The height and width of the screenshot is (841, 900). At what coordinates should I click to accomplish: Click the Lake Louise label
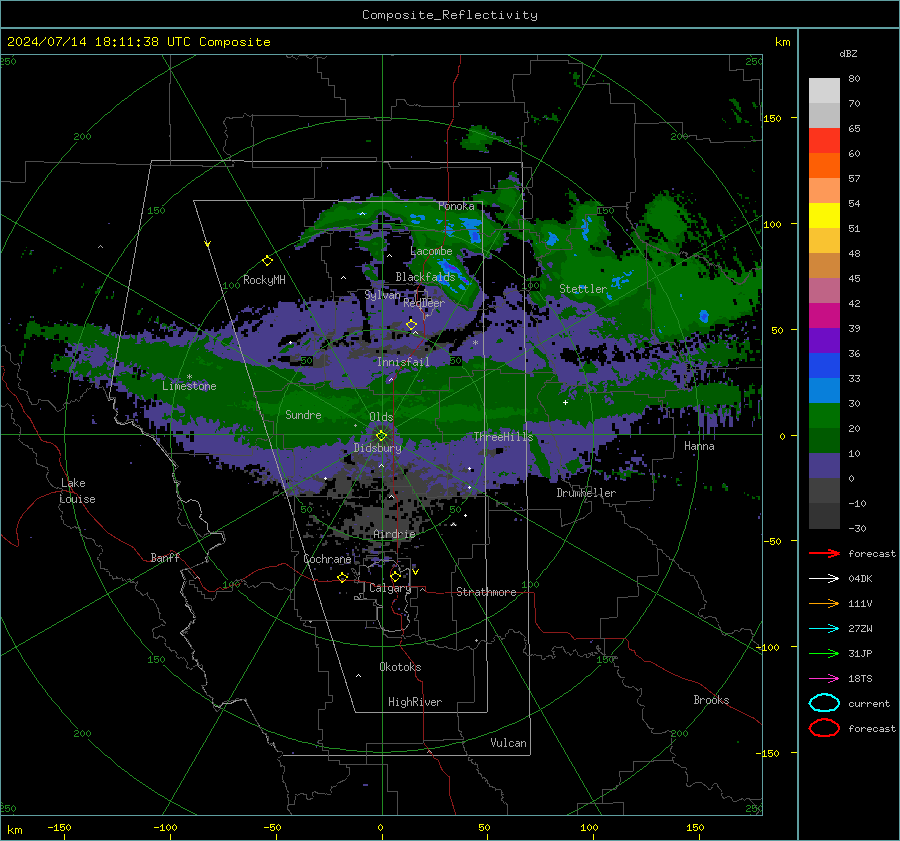pos(77,491)
